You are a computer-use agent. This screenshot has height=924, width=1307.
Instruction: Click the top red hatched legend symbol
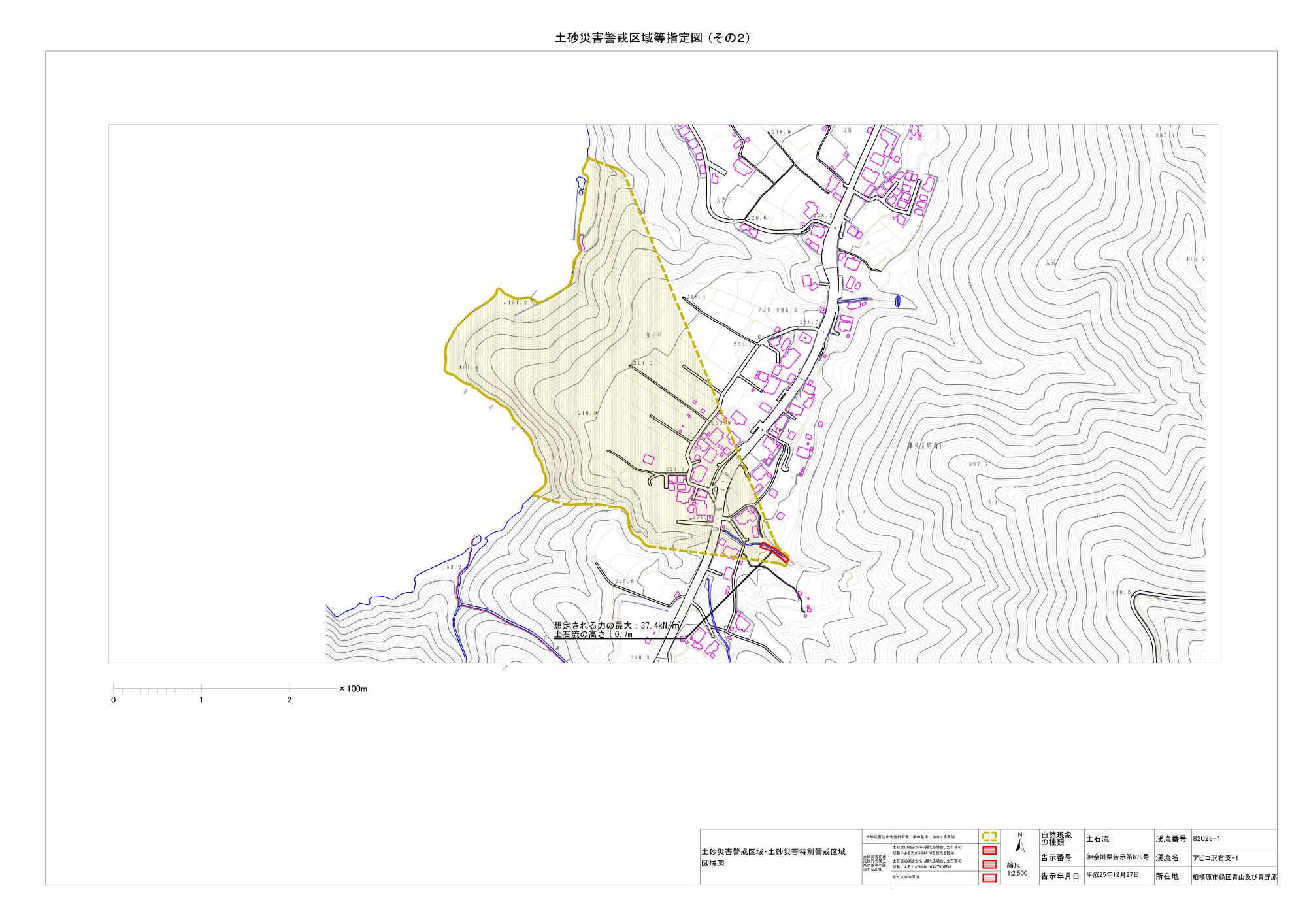point(989,850)
